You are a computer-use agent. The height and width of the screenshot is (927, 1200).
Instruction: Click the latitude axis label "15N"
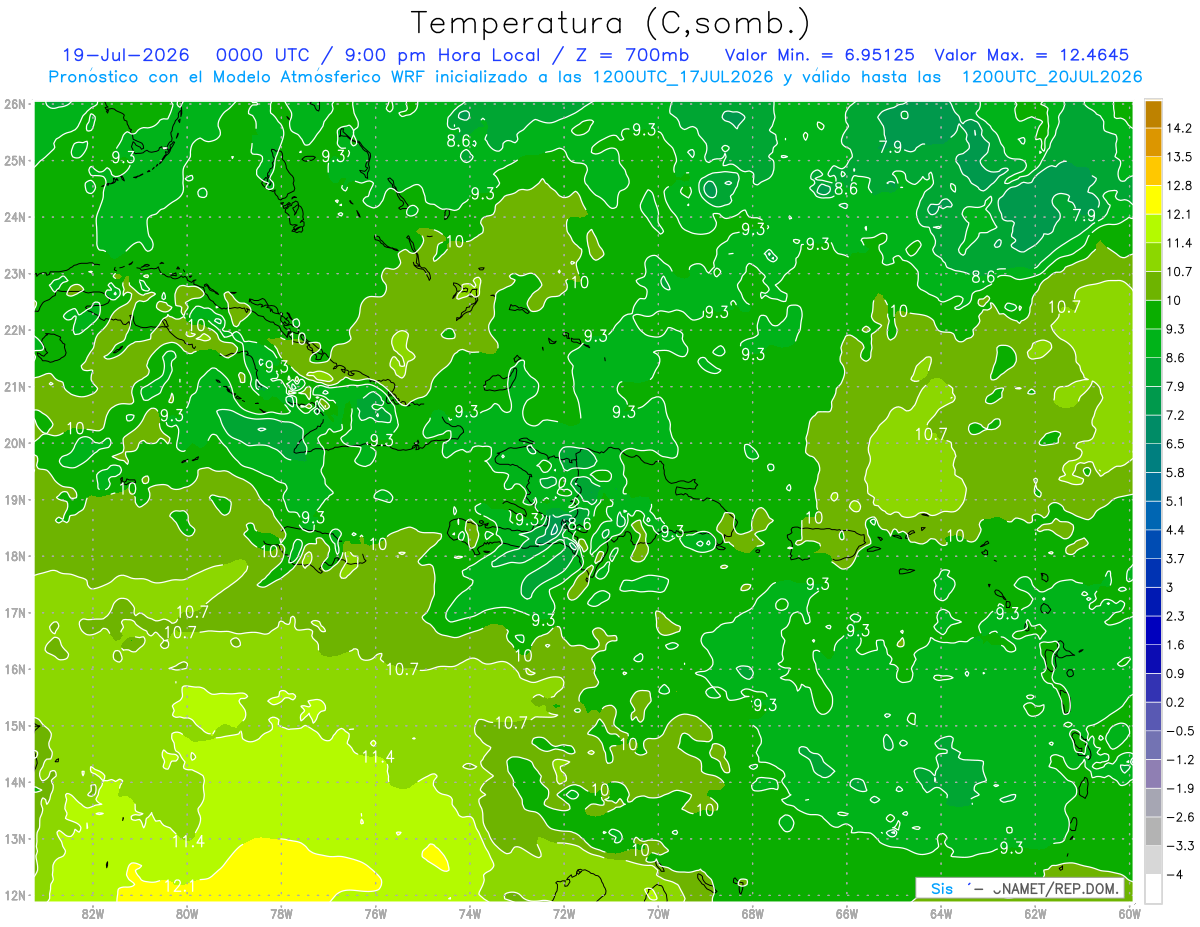[x=14, y=725]
